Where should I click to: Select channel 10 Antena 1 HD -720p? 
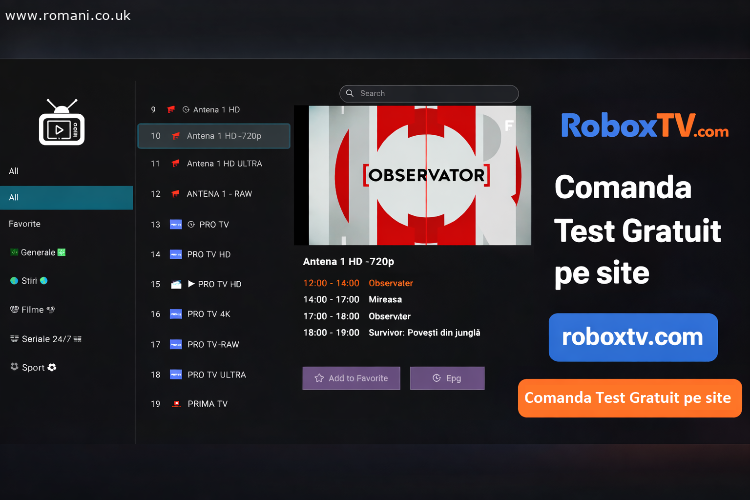[x=213, y=136]
